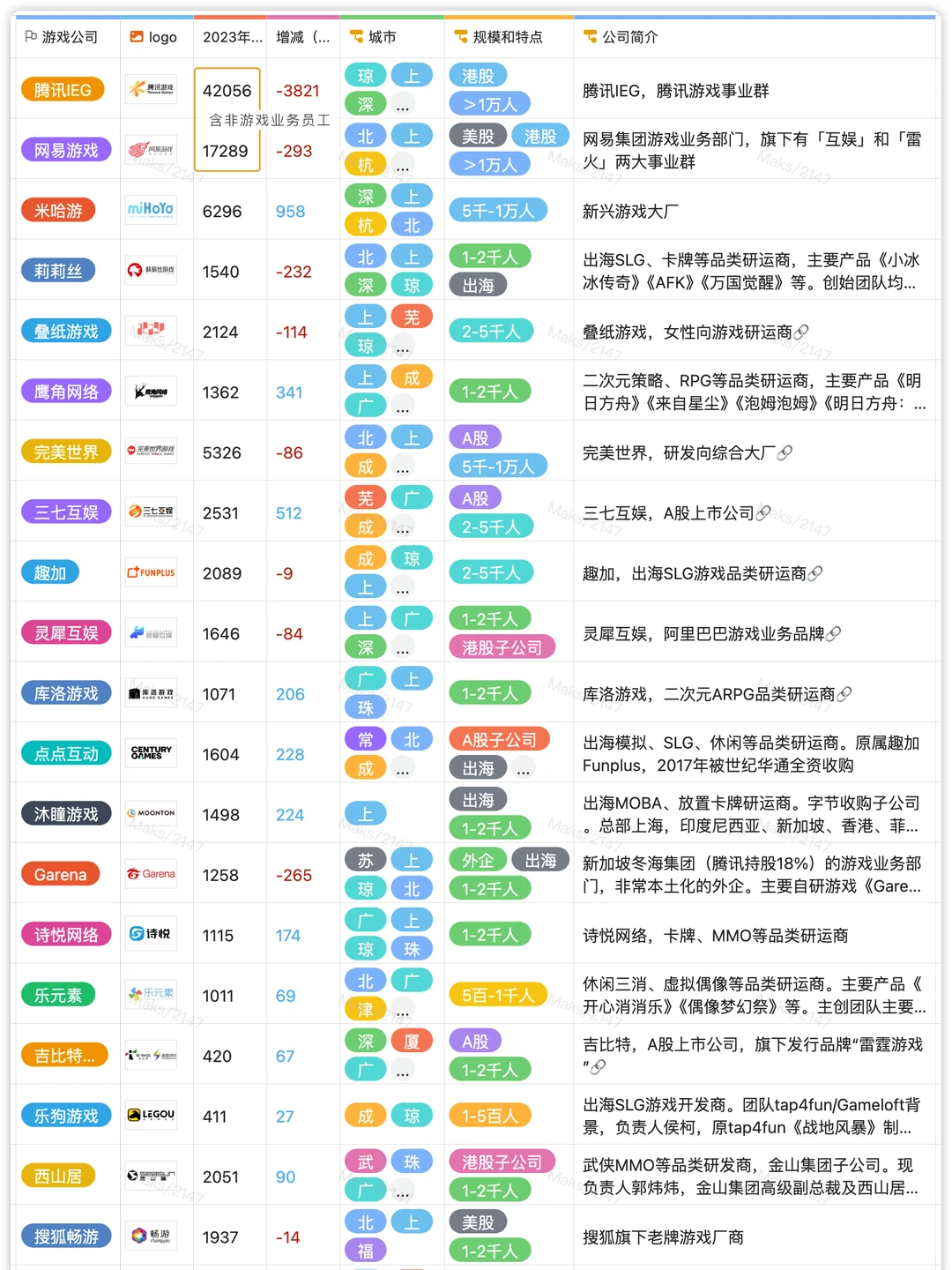
Task: Select the 西山居 company tag
Action: point(58,1176)
